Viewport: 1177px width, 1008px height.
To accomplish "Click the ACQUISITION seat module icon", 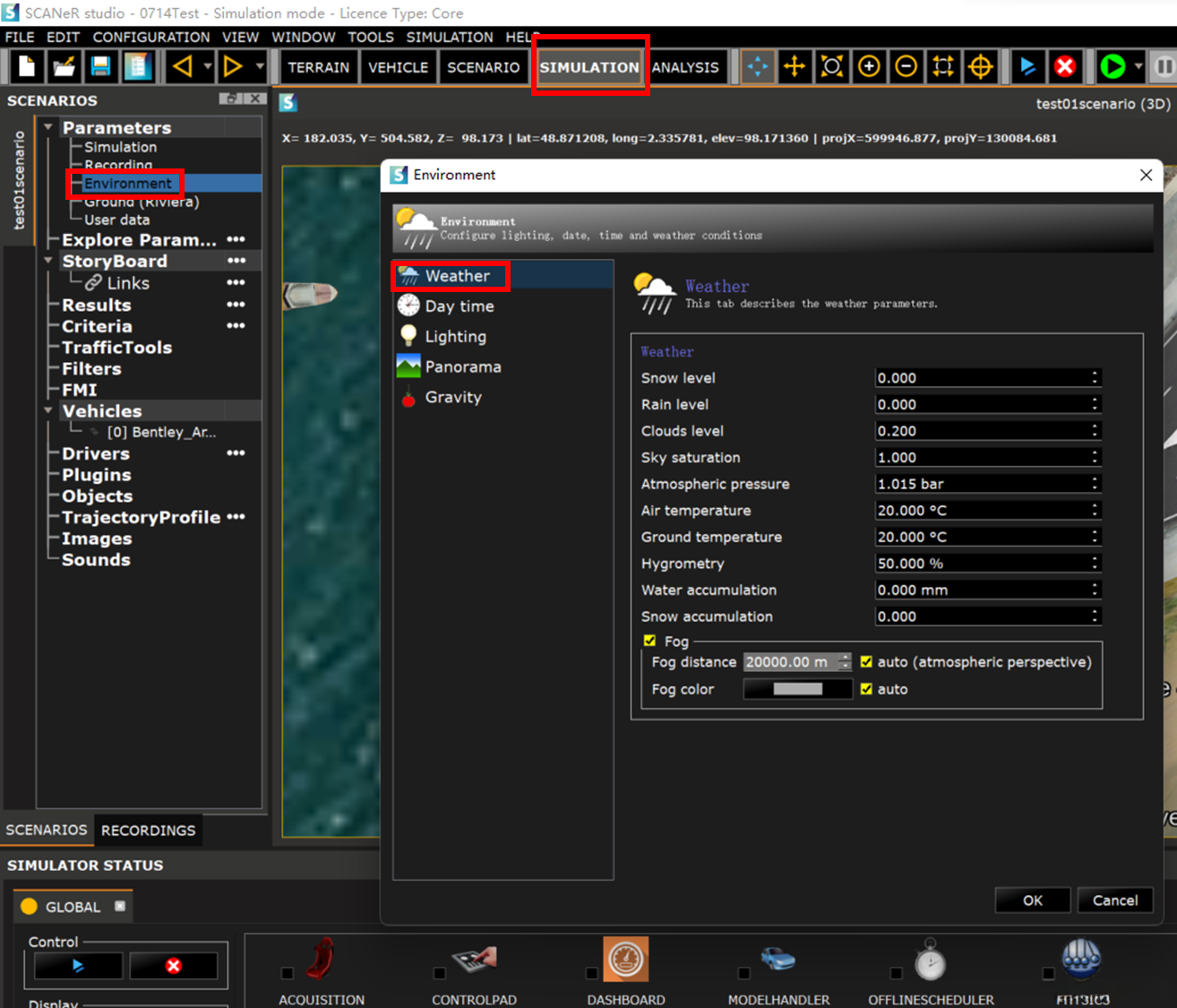I will [320, 959].
